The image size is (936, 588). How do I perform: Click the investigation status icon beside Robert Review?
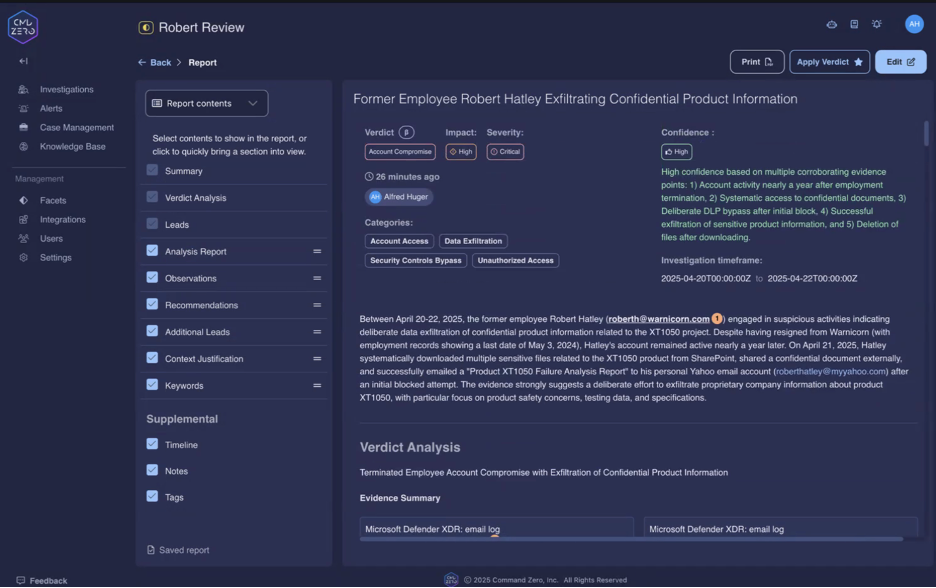(146, 27)
